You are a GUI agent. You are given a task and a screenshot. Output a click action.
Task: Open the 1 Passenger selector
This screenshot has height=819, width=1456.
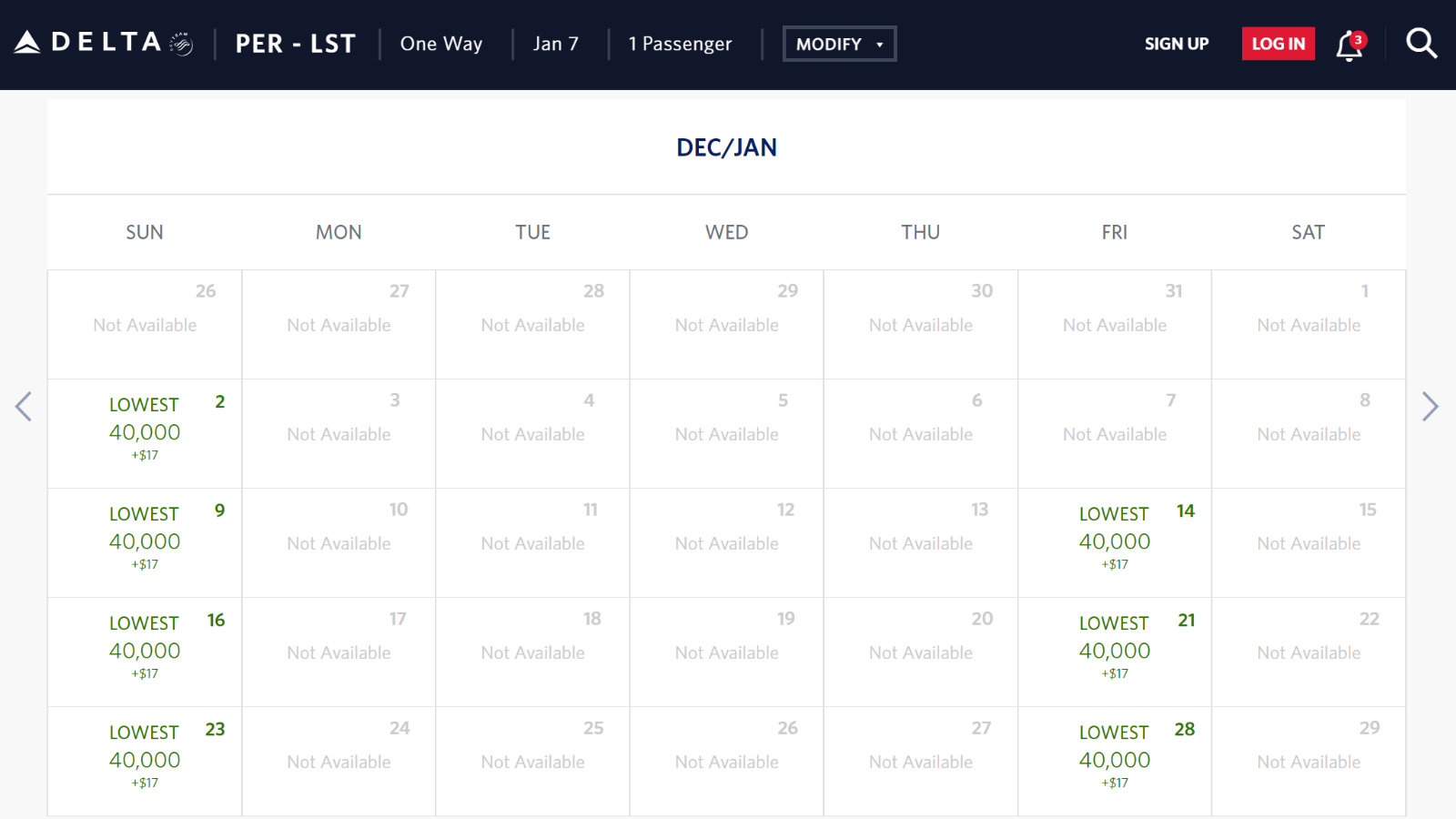click(x=681, y=44)
